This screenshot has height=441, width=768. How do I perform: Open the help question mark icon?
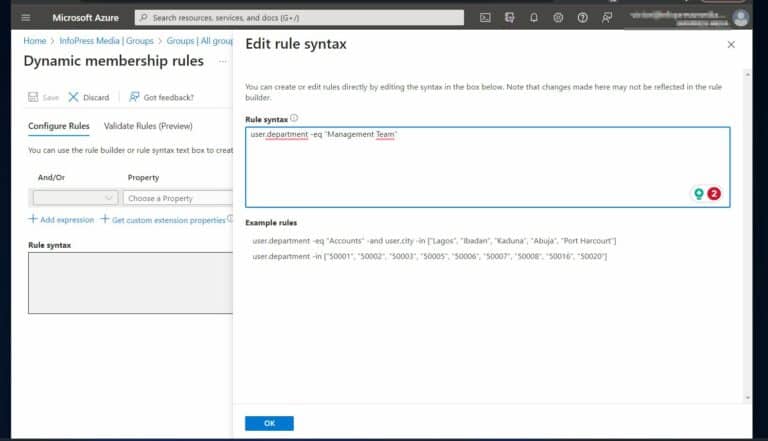[582, 18]
